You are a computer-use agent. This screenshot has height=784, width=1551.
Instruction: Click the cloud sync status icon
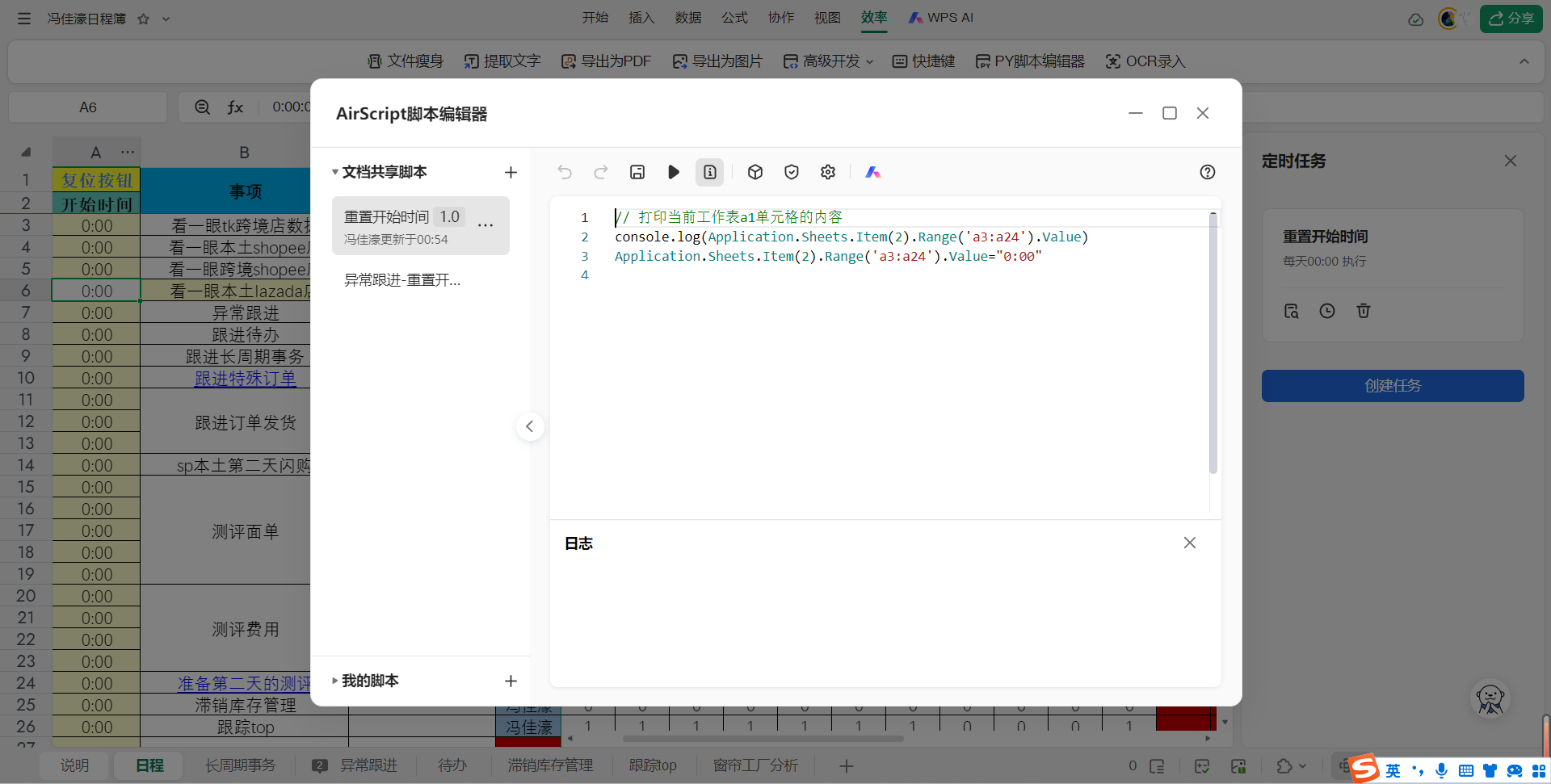[x=1415, y=19]
